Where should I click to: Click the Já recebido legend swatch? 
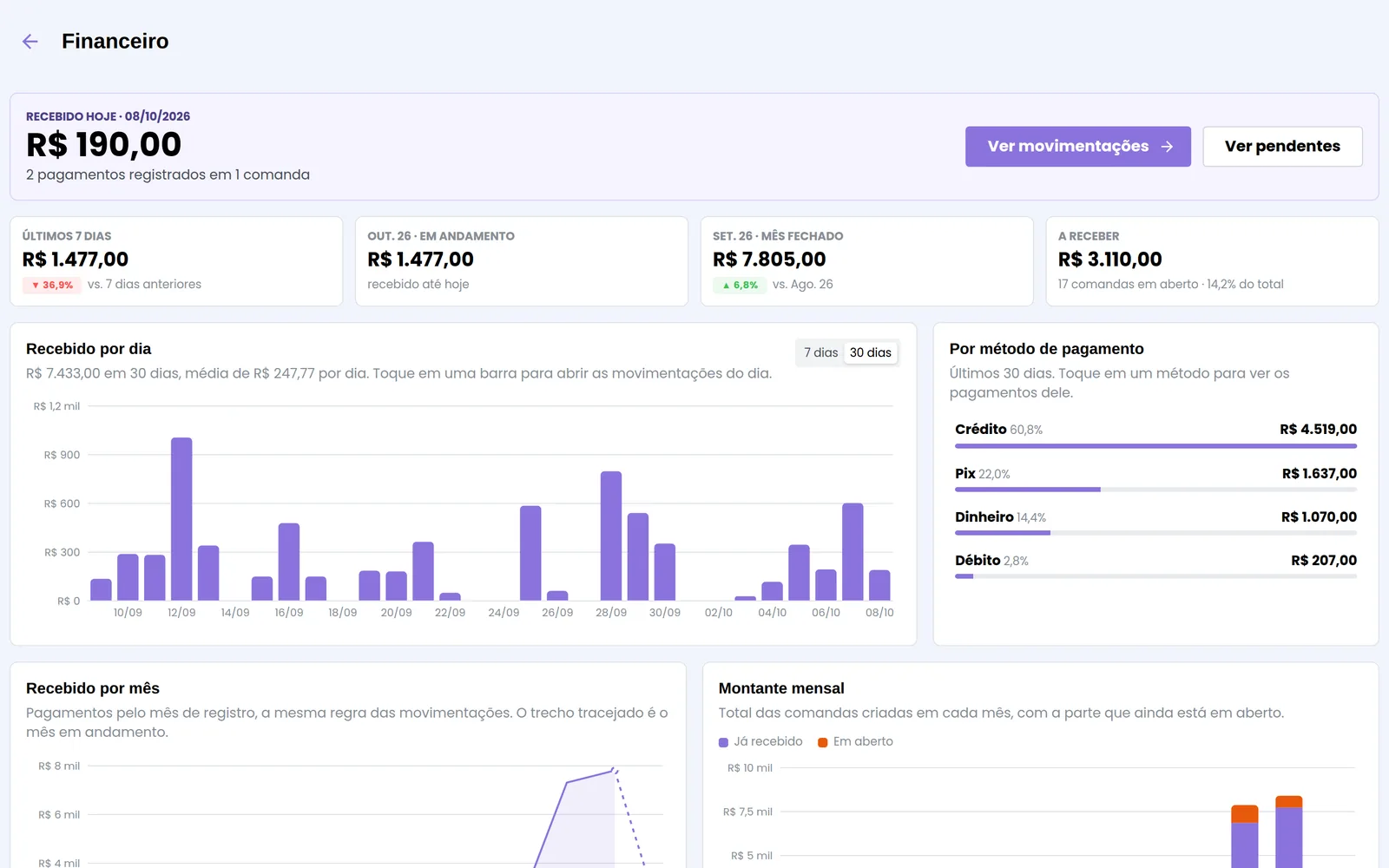(x=723, y=742)
